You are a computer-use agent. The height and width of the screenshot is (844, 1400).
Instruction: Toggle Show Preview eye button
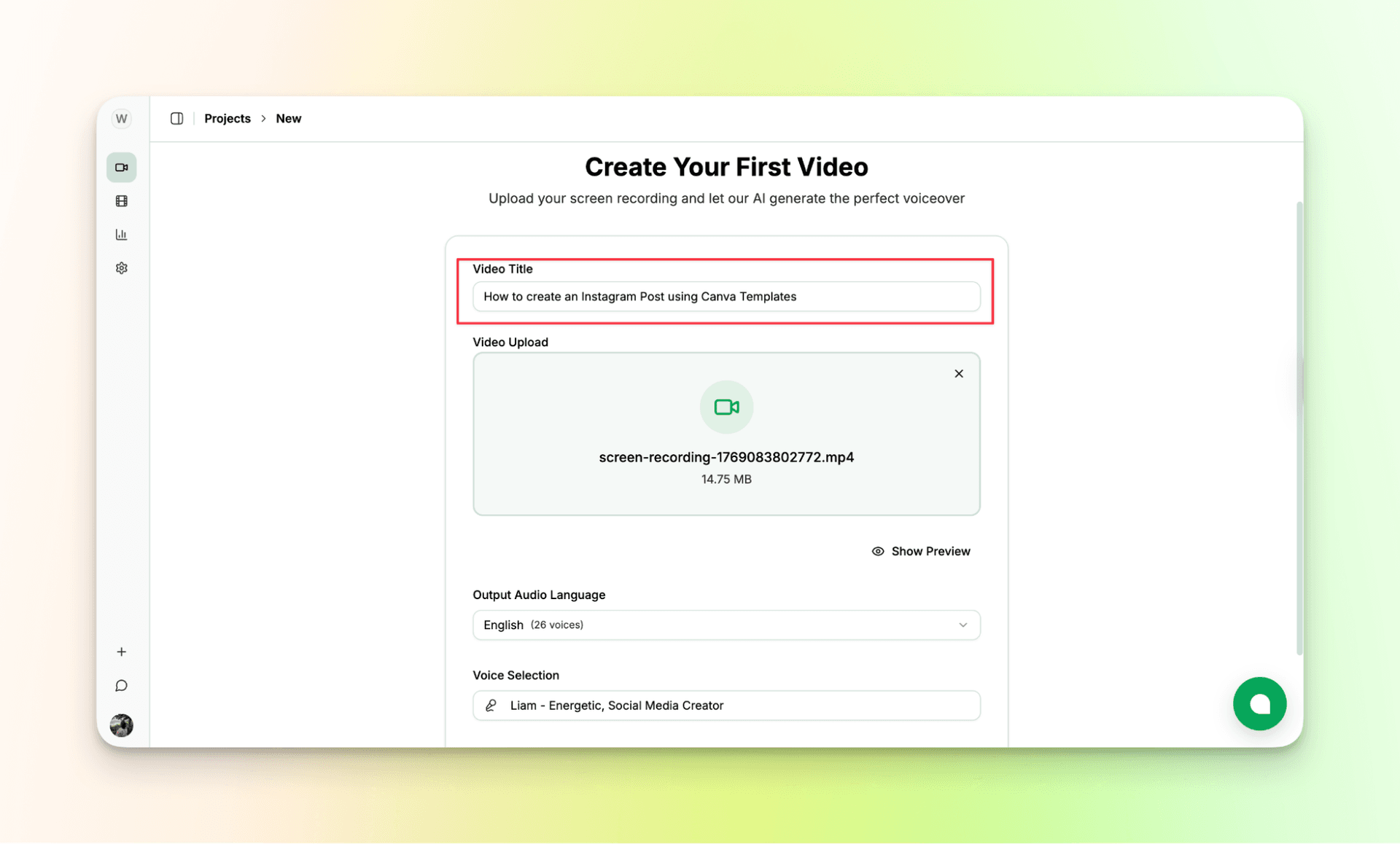[921, 551]
